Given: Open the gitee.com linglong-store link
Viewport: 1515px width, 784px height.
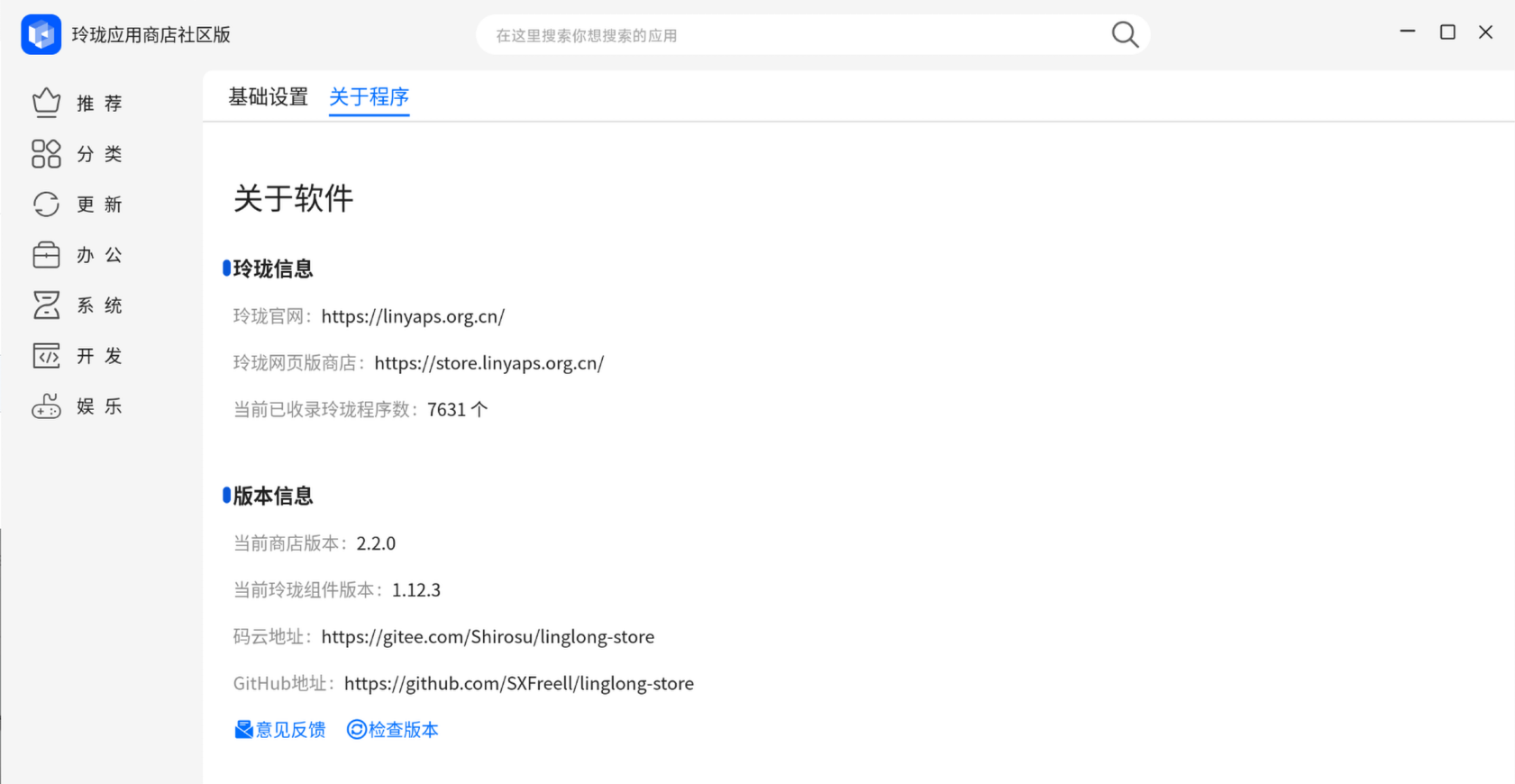Looking at the screenshot, I should pyautogui.click(x=488, y=637).
